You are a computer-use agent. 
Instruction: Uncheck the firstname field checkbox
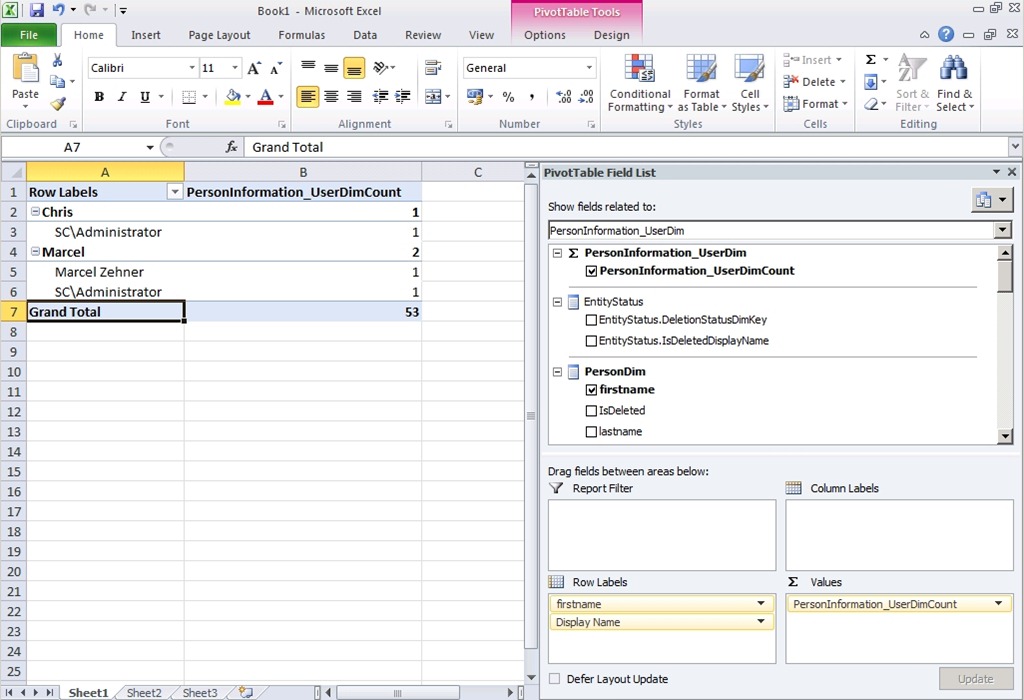pyautogui.click(x=591, y=390)
